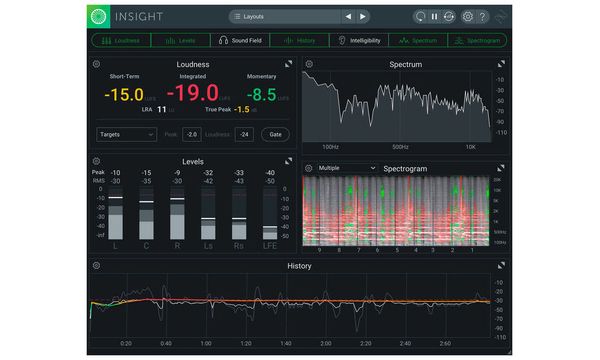Toggle the Intelligibility module tab
This screenshot has height=360, width=600.
(359, 40)
